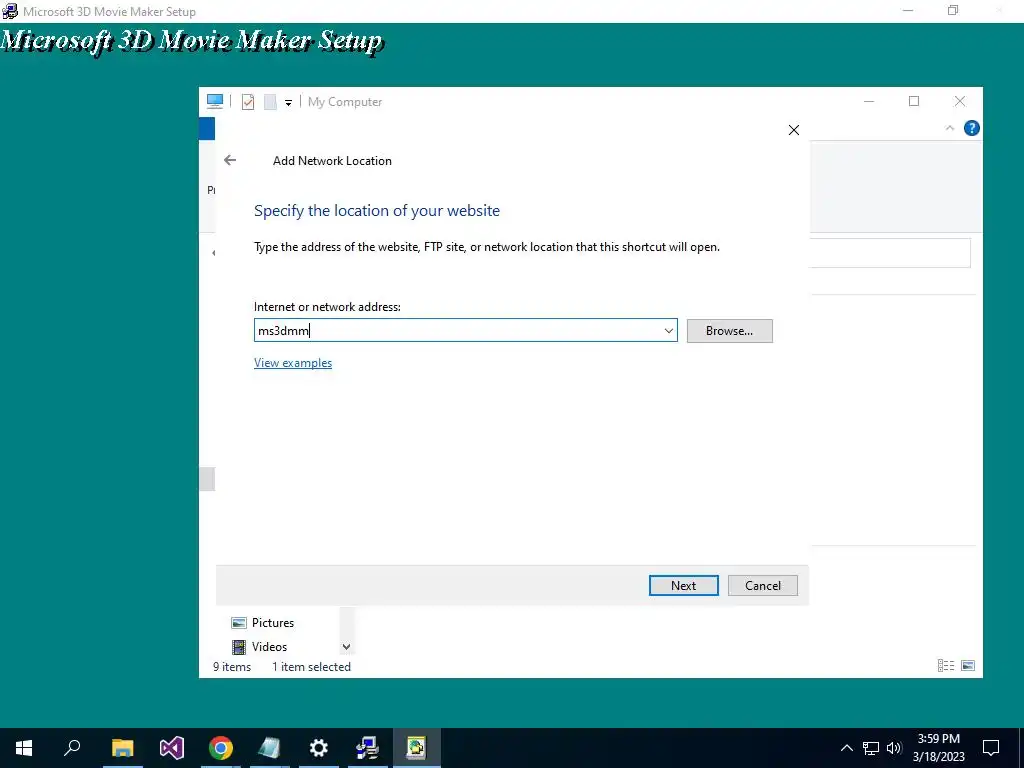Viewport: 1024px width, 768px height.
Task: Click the Next button in the wizard
Action: pyautogui.click(x=683, y=585)
